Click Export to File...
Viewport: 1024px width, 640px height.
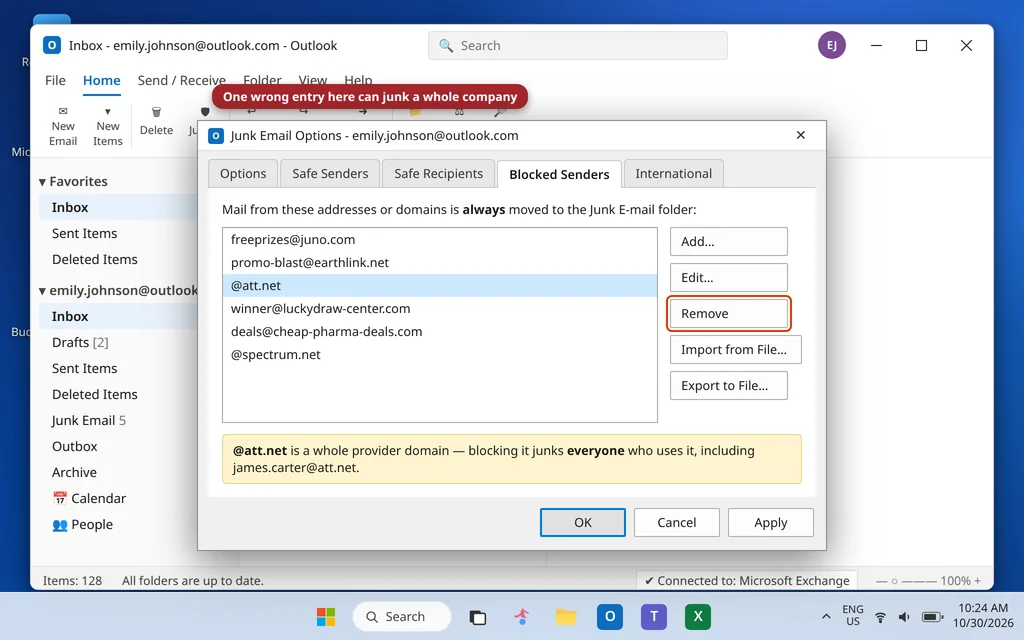[728, 385]
